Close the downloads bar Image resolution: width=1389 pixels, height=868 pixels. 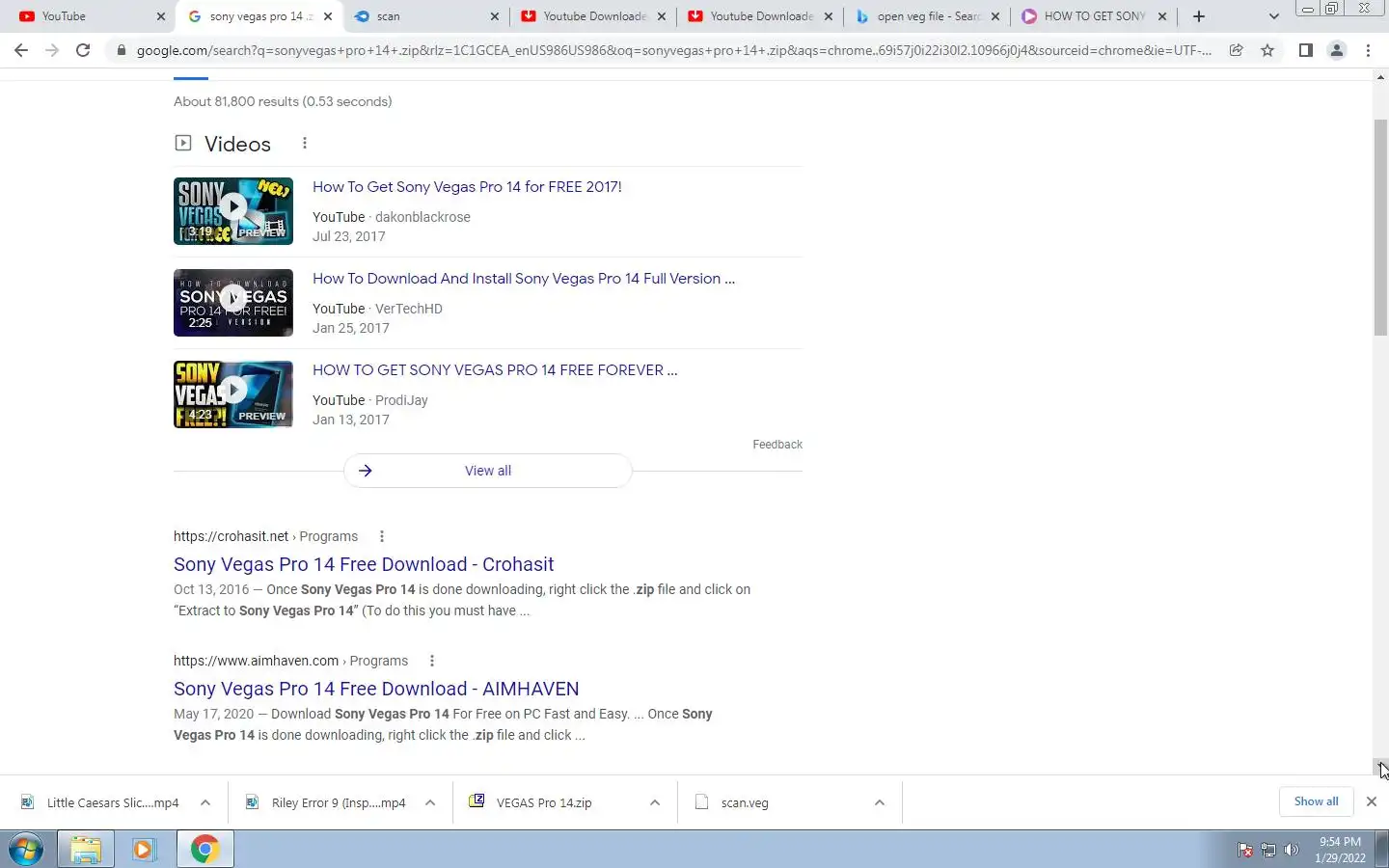click(1372, 801)
